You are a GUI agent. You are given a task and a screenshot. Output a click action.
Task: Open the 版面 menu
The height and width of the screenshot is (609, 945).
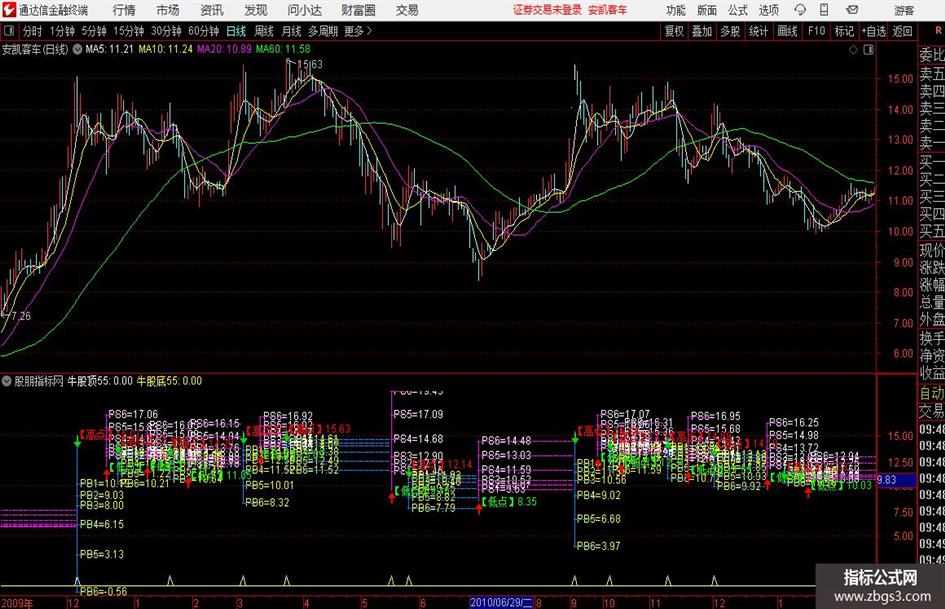pyautogui.click(x=706, y=10)
